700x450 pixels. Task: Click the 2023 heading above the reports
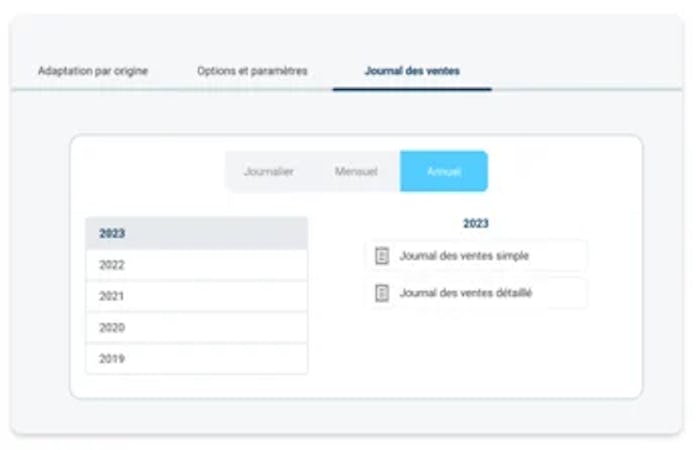coord(475,224)
